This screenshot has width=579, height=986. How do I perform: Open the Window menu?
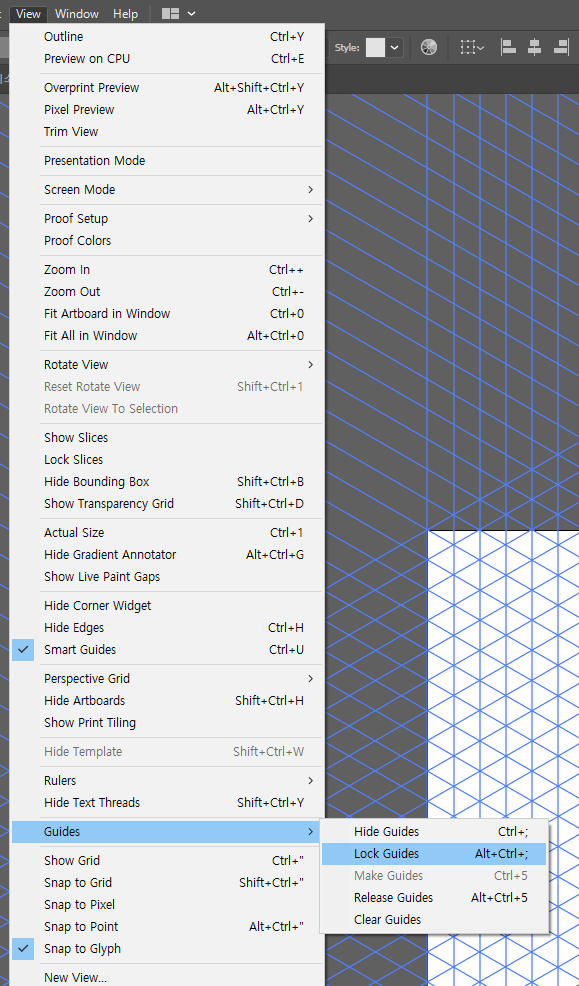click(77, 13)
